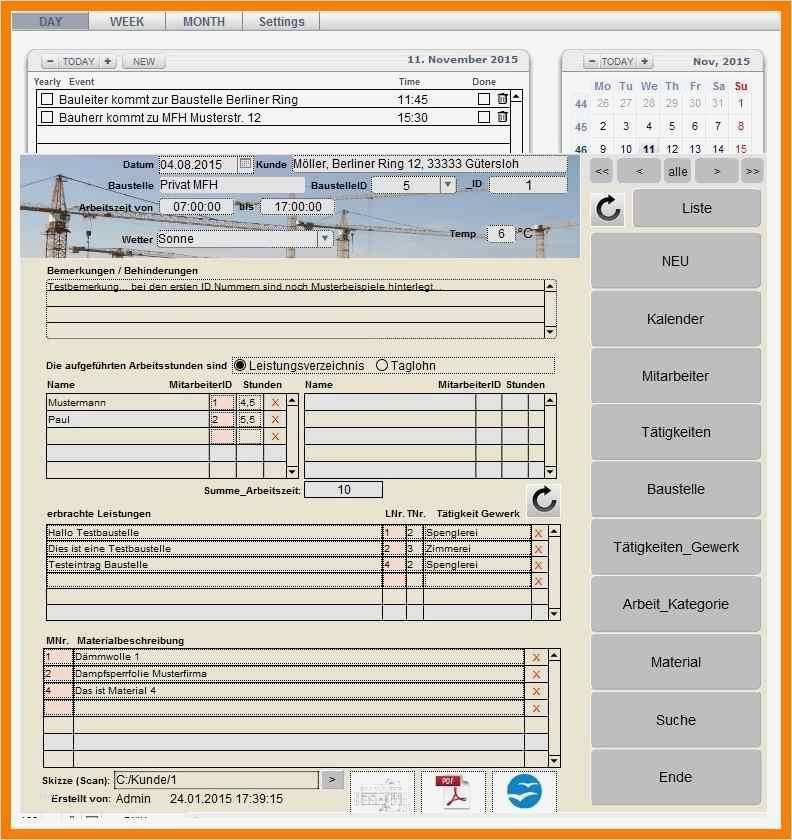Delete the Testeintrag Baustelle entry
This screenshot has width=792, height=840.
[x=539, y=565]
